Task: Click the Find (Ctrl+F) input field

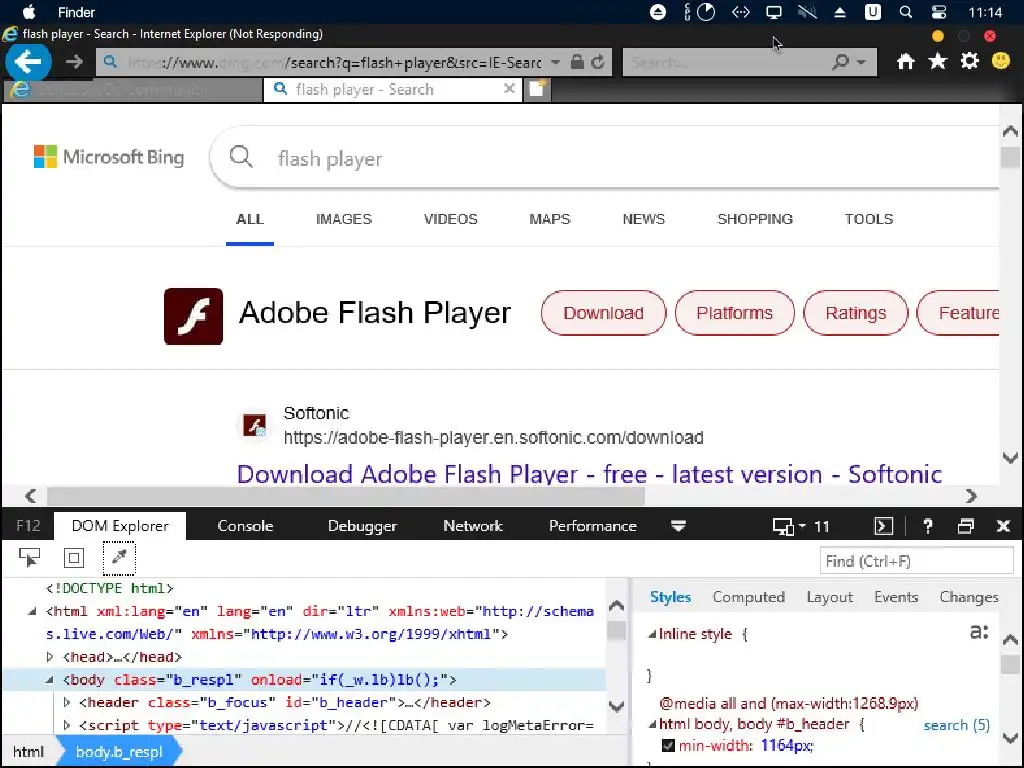Action: 916,561
